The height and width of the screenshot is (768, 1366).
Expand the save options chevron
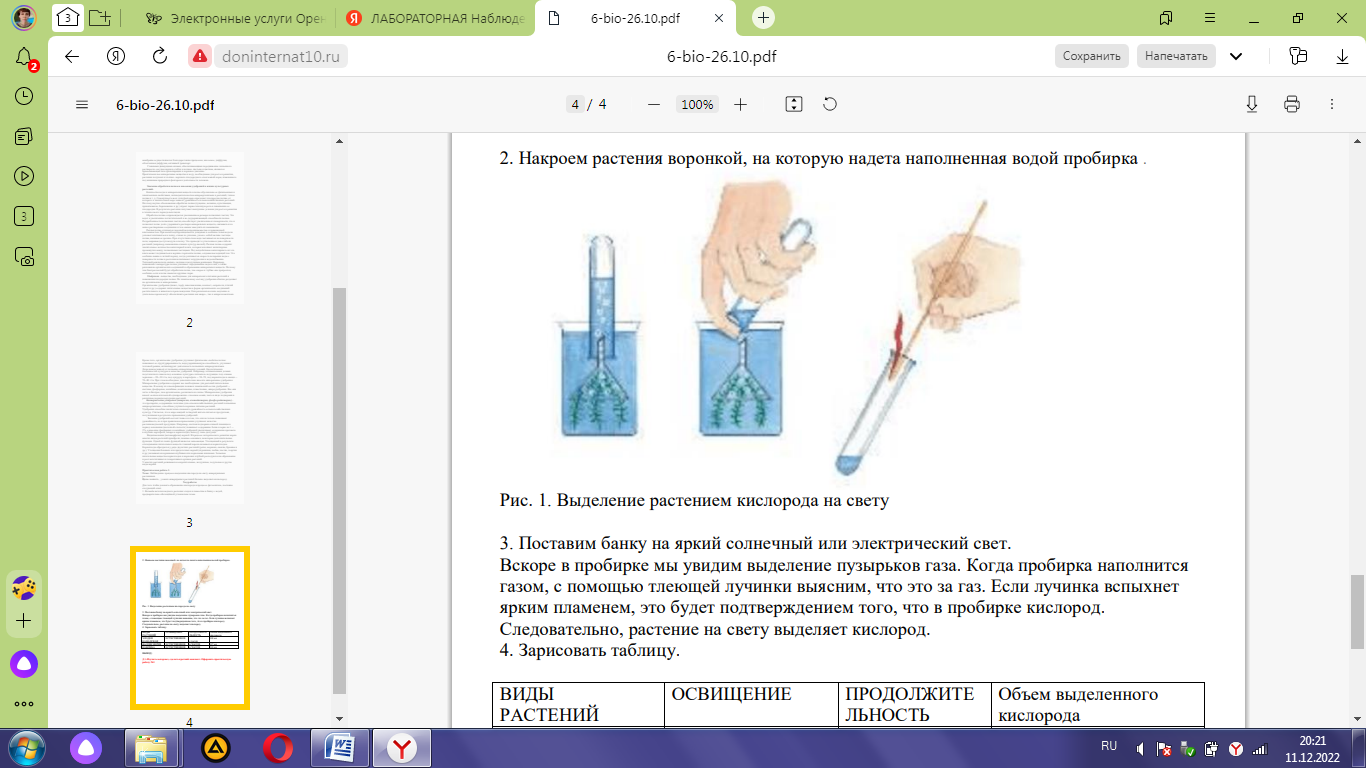1236,56
